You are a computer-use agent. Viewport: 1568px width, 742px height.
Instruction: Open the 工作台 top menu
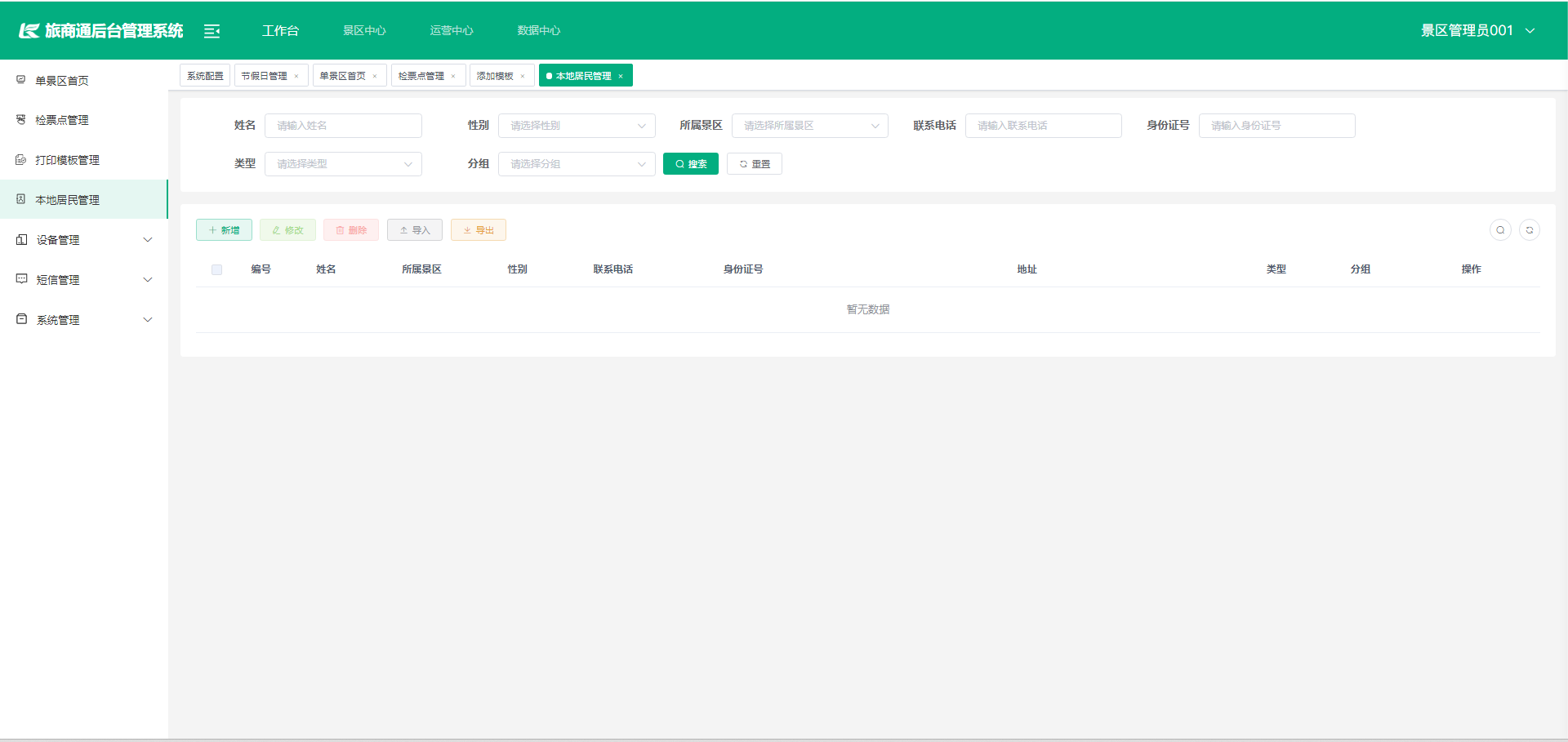pos(280,30)
